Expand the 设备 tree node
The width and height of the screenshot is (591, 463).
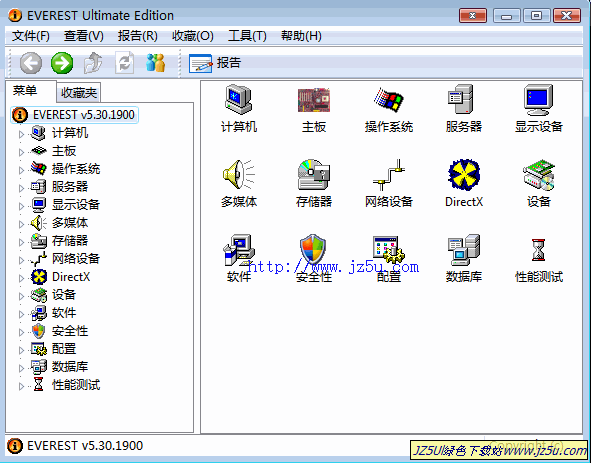tap(21, 296)
